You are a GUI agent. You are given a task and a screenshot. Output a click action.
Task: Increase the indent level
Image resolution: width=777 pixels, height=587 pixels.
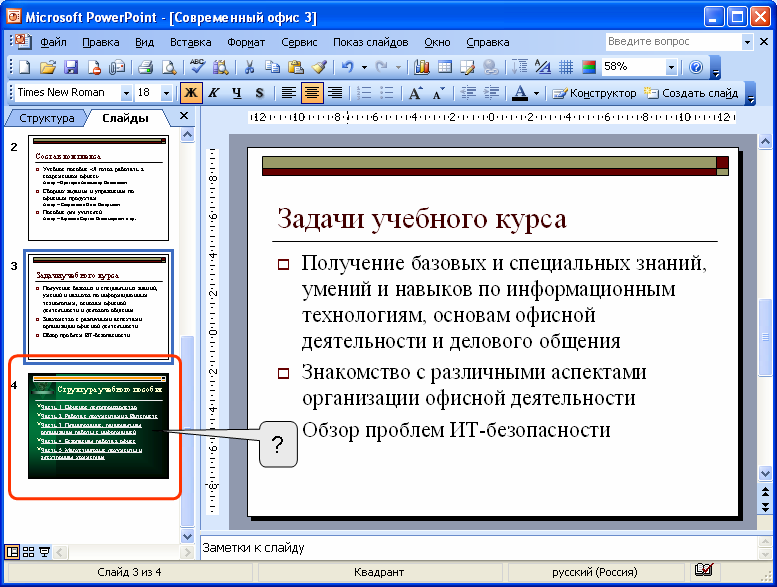491,93
